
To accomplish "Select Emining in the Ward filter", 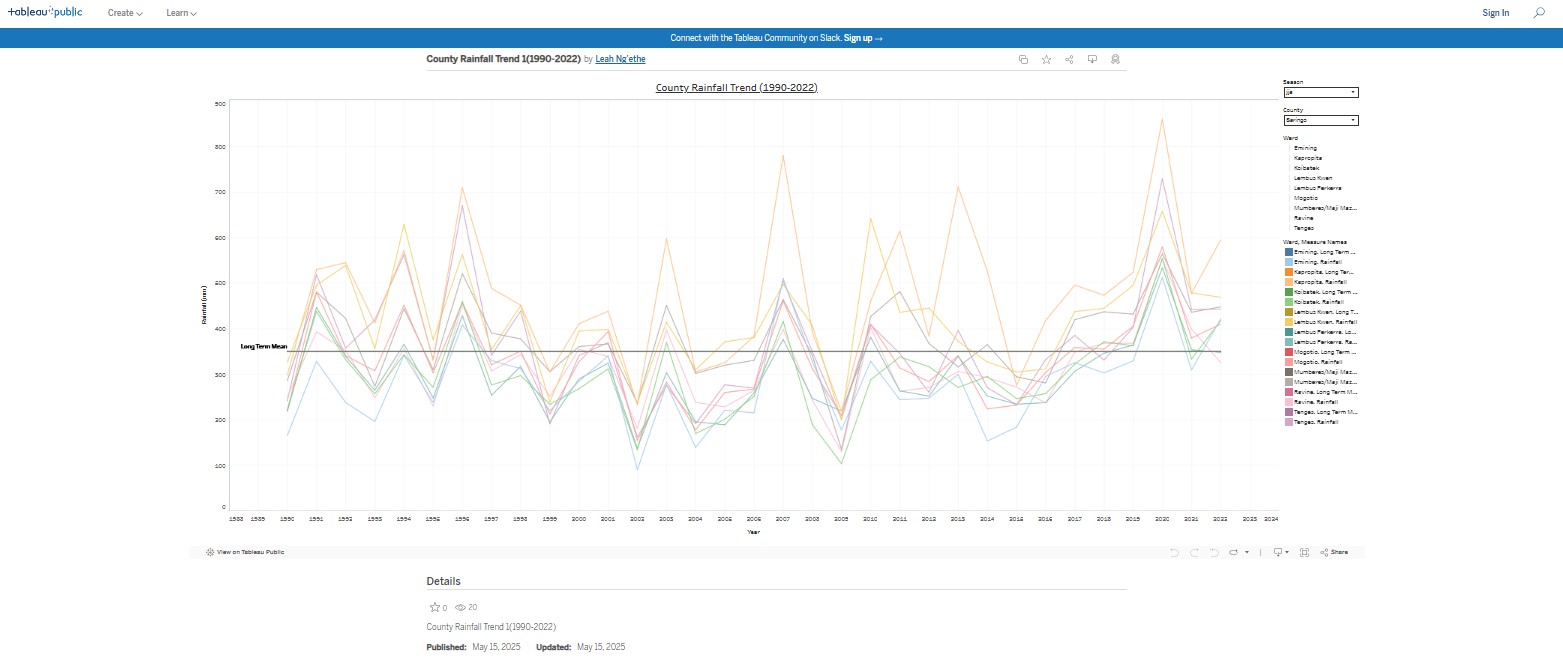I will click(1303, 148).
